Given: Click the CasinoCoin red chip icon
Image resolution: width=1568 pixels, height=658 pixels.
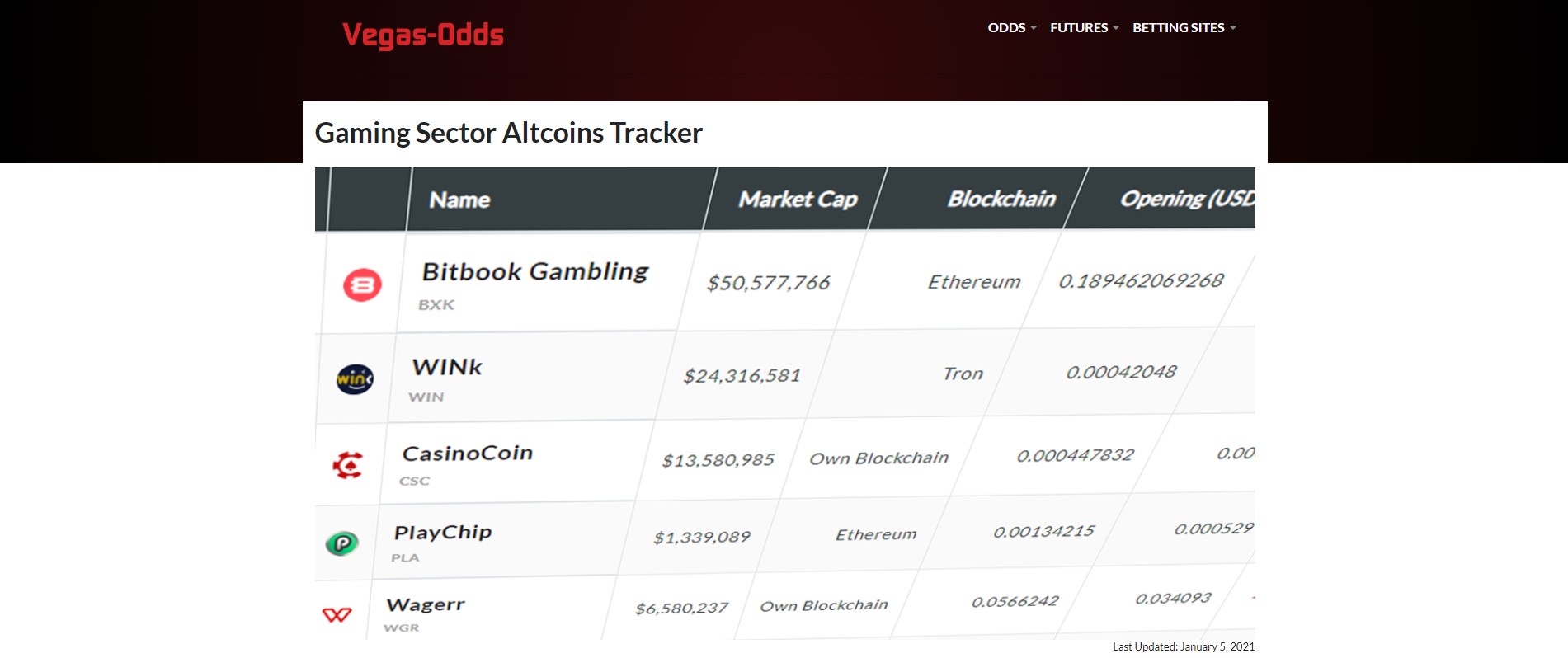Looking at the screenshot, I should click(x=347, y=465).
